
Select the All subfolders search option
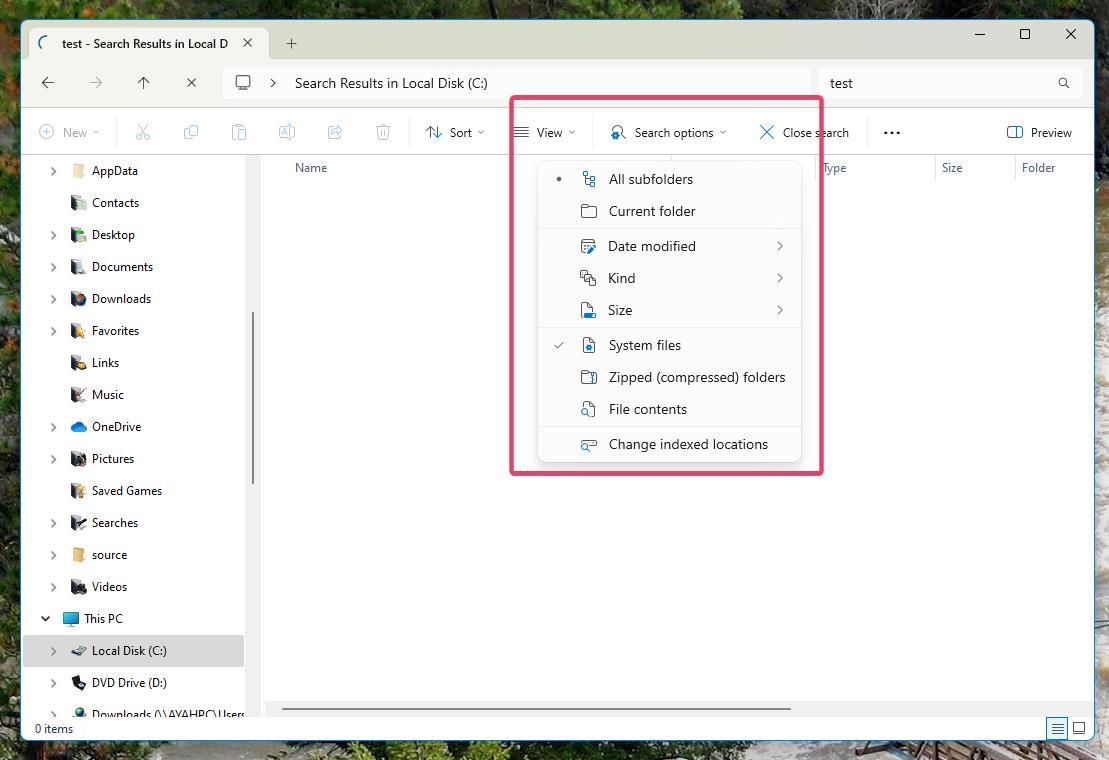click(650, 179)
